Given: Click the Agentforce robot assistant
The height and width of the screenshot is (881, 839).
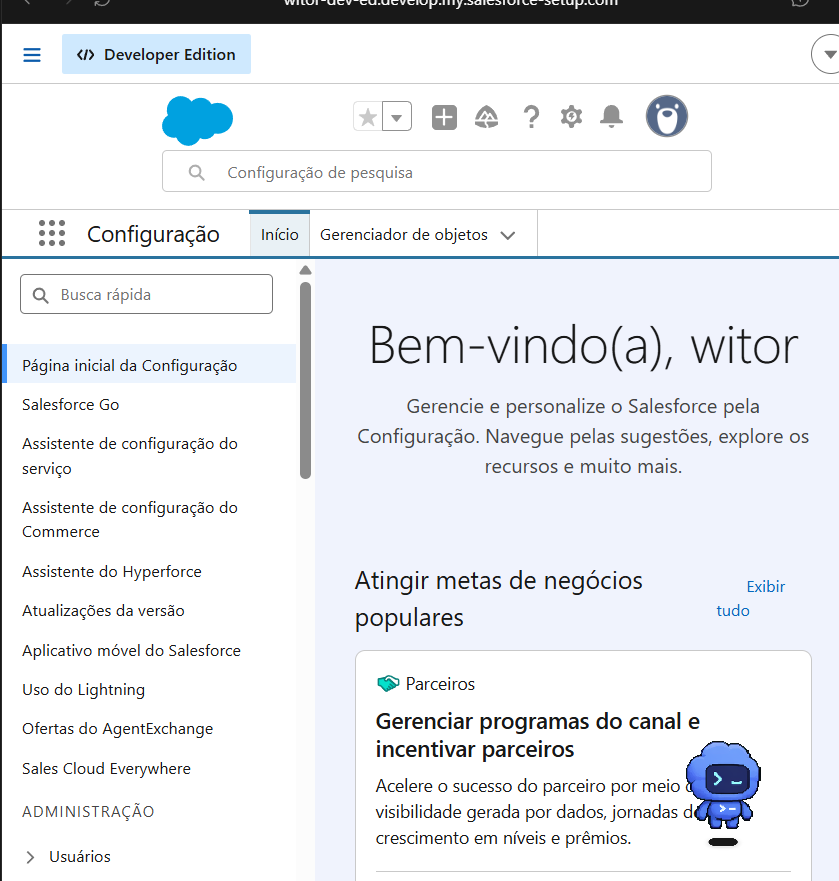Looking at the screenshot, I should point(723,785).
